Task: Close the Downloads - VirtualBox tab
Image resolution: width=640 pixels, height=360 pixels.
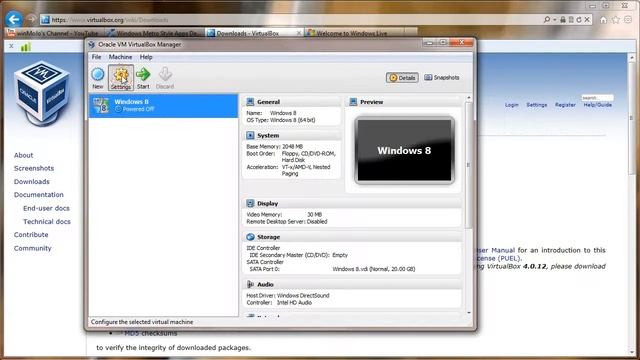Action: point(299,33)
